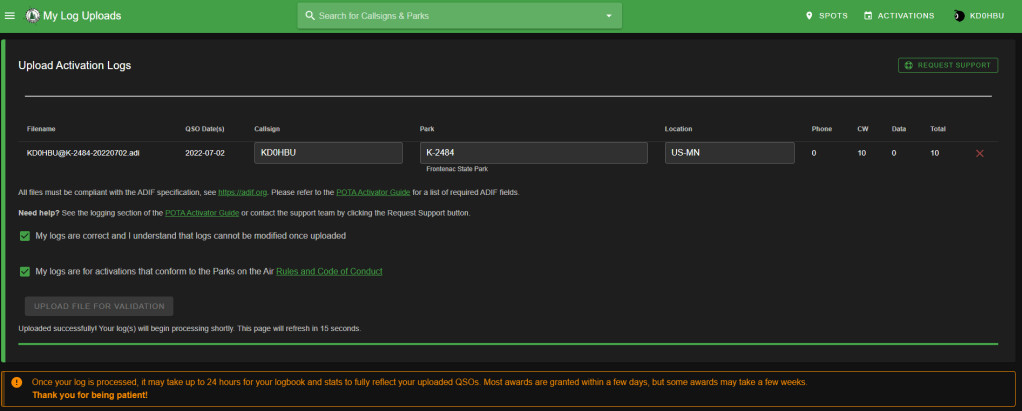Click the Spots location pin icon
Image resolution: width=1022 pixels, height=411 pixels.
pyautogui.click(x=809, y=16)
